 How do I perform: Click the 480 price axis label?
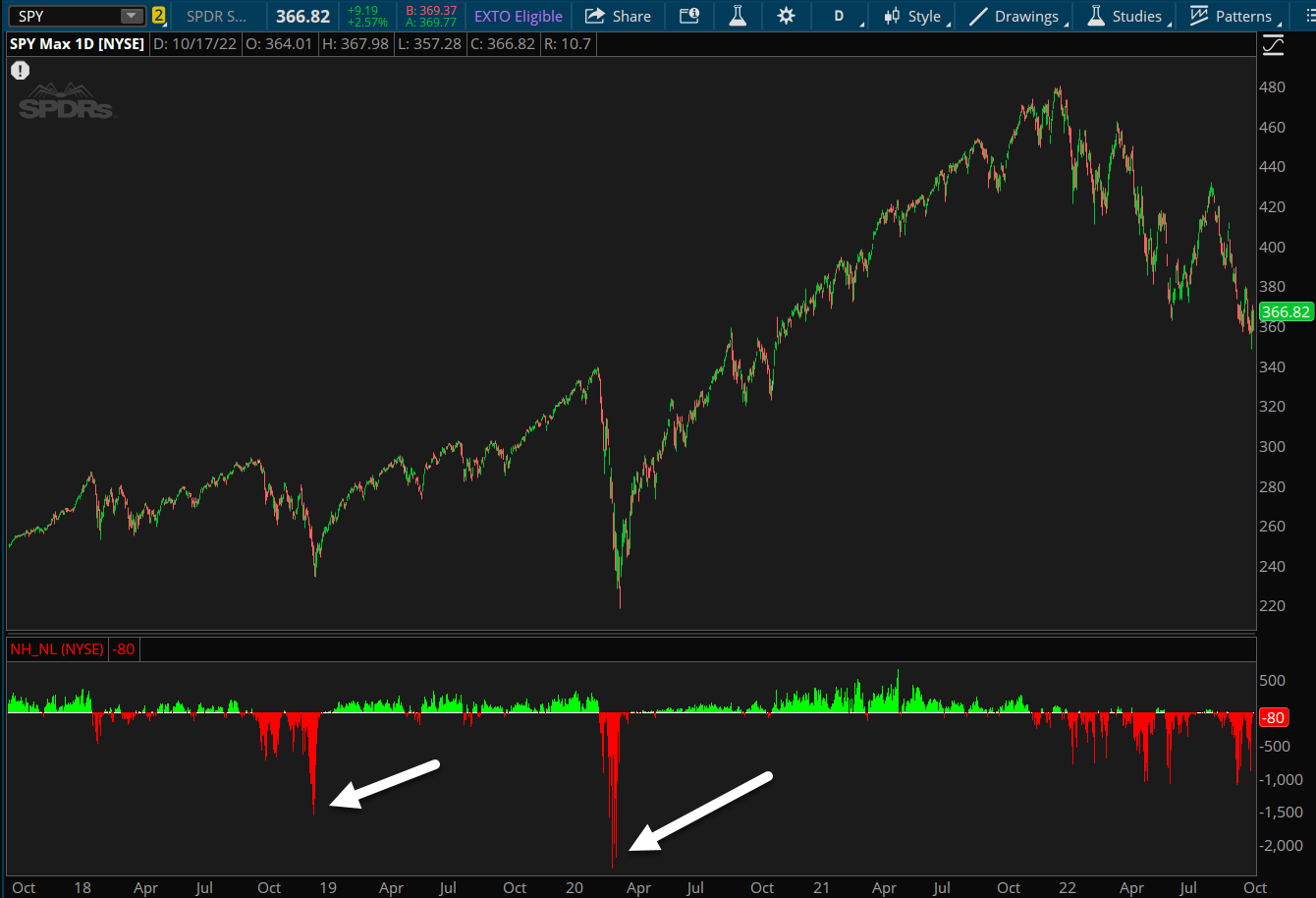(1272, 86)
